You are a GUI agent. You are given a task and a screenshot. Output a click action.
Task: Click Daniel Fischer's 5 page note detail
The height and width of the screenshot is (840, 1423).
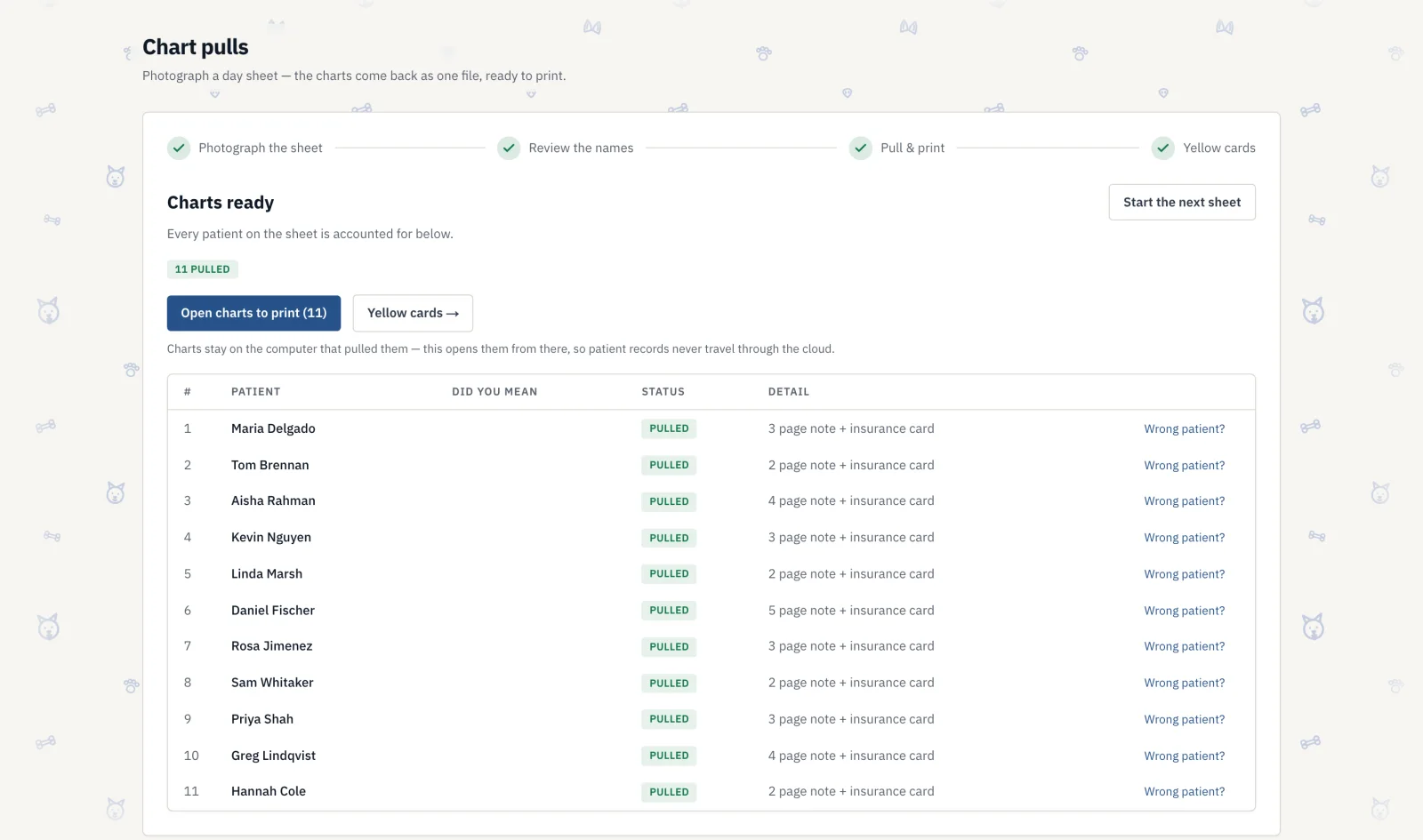tap(851, 611)
